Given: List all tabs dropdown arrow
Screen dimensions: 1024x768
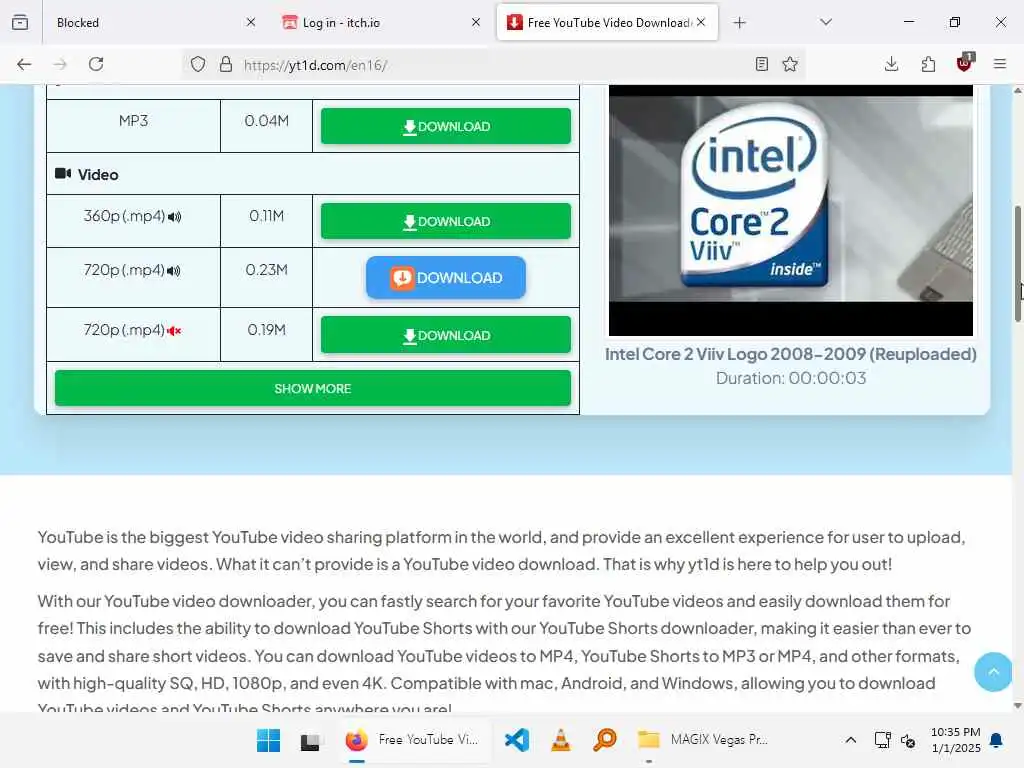Looking at the screenshot, I should pyautogui.click(x=826, y=22).
